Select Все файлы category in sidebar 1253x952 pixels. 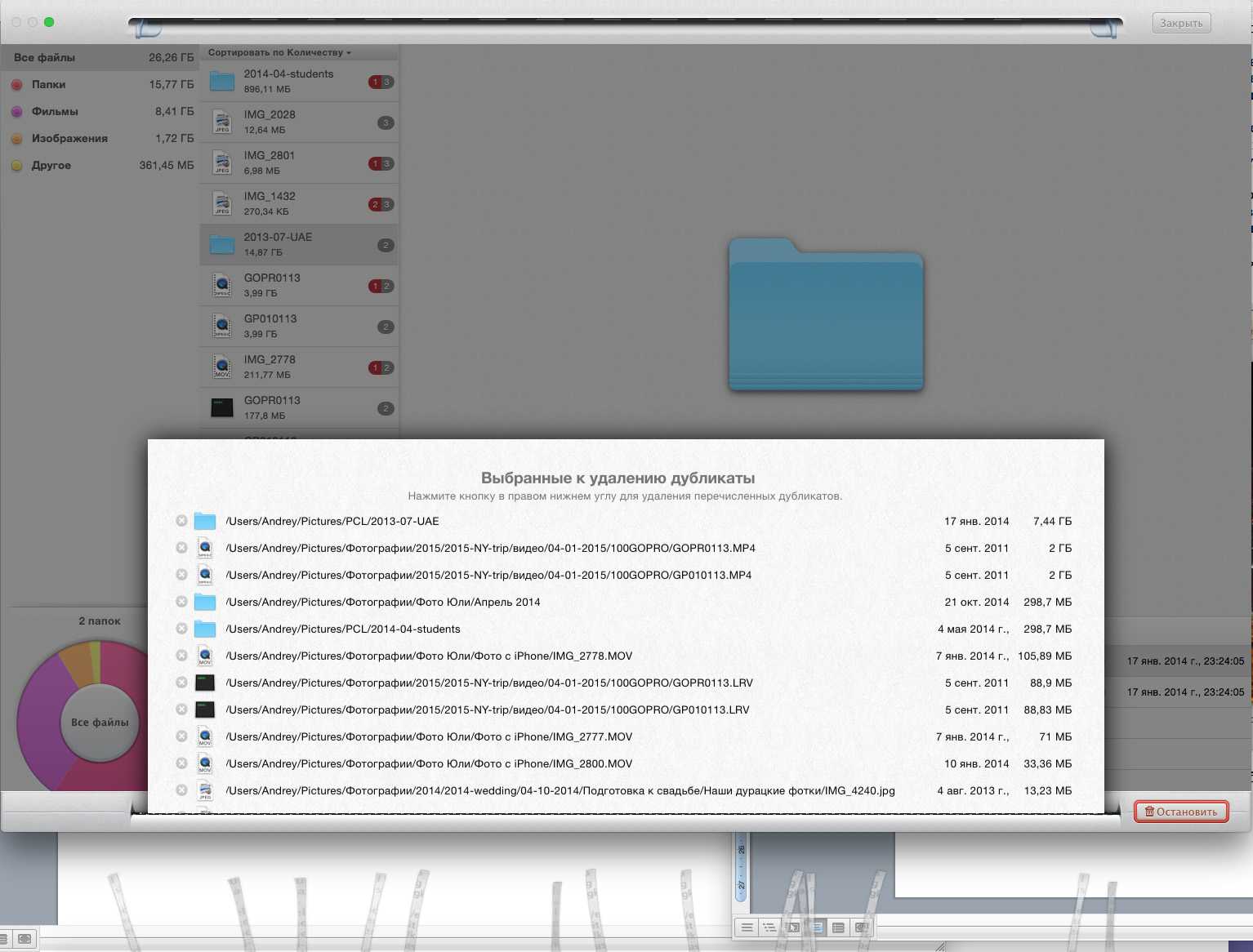coord(100,57)
